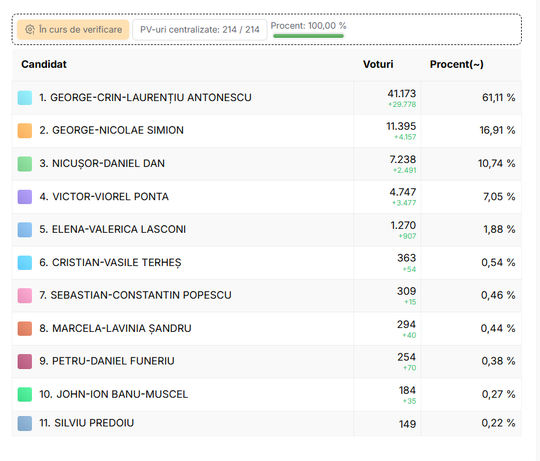
Task: Select the light cyan swatch for Antonescu
Action: pos(25,98)
